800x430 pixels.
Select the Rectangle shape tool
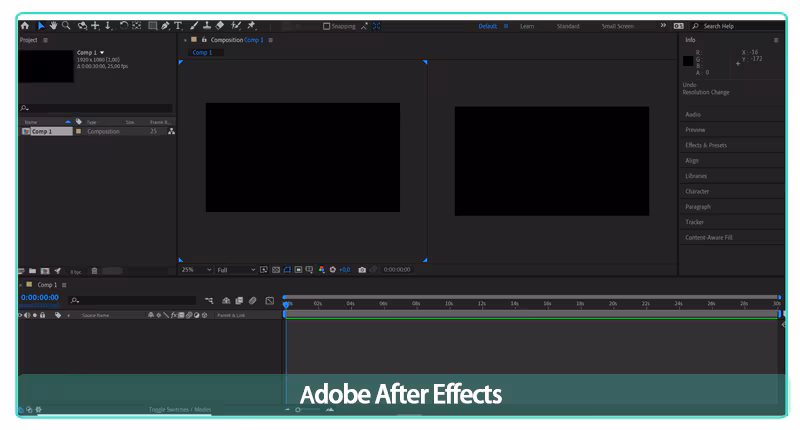point(152,26)
